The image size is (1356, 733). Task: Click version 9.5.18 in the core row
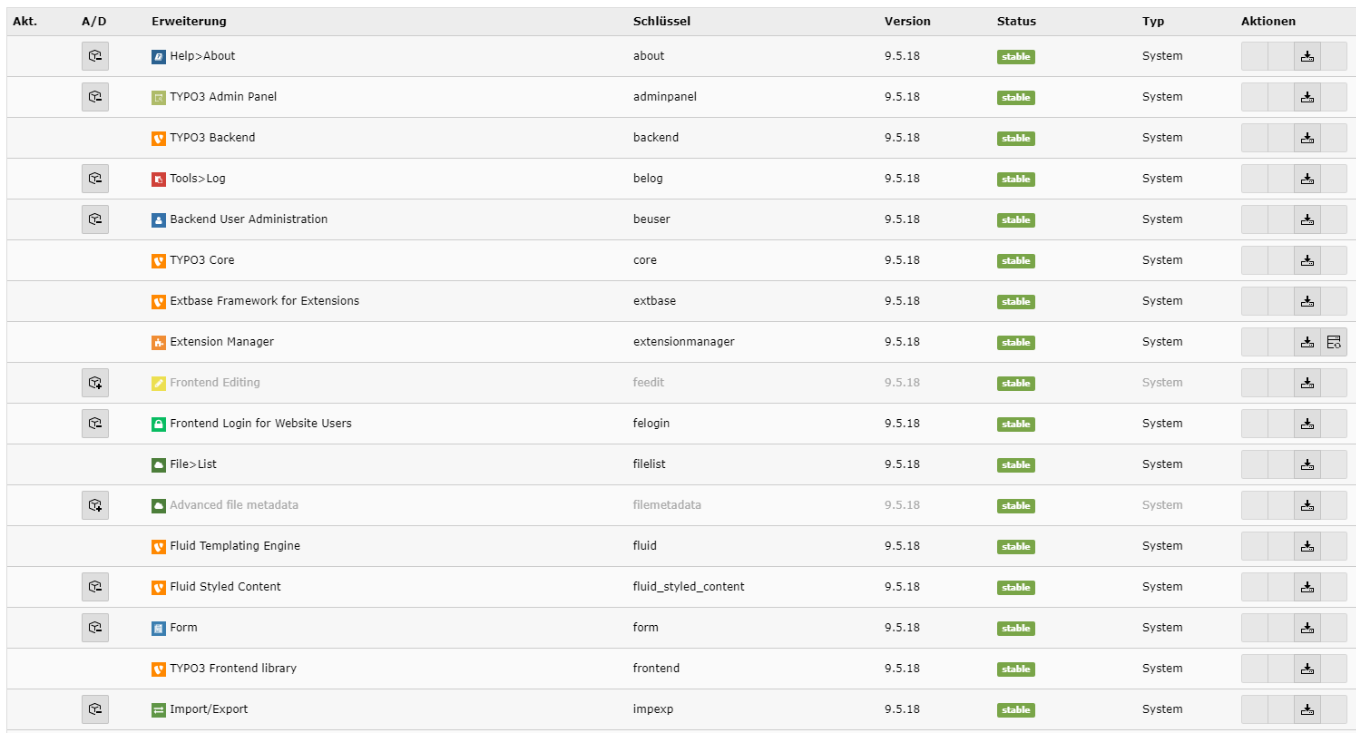click(x=902, y=260)
